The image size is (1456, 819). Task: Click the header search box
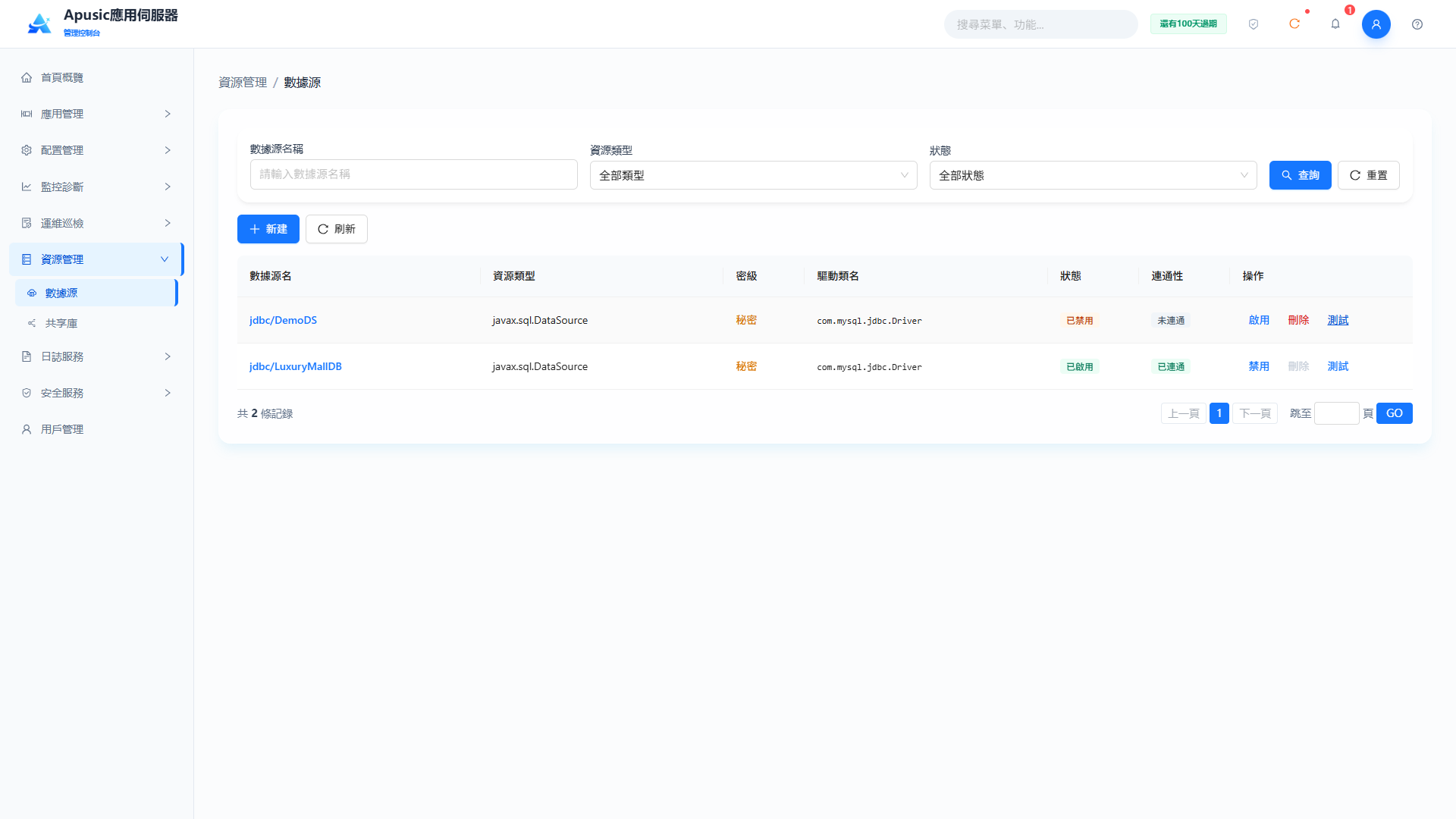point(1041,24)
